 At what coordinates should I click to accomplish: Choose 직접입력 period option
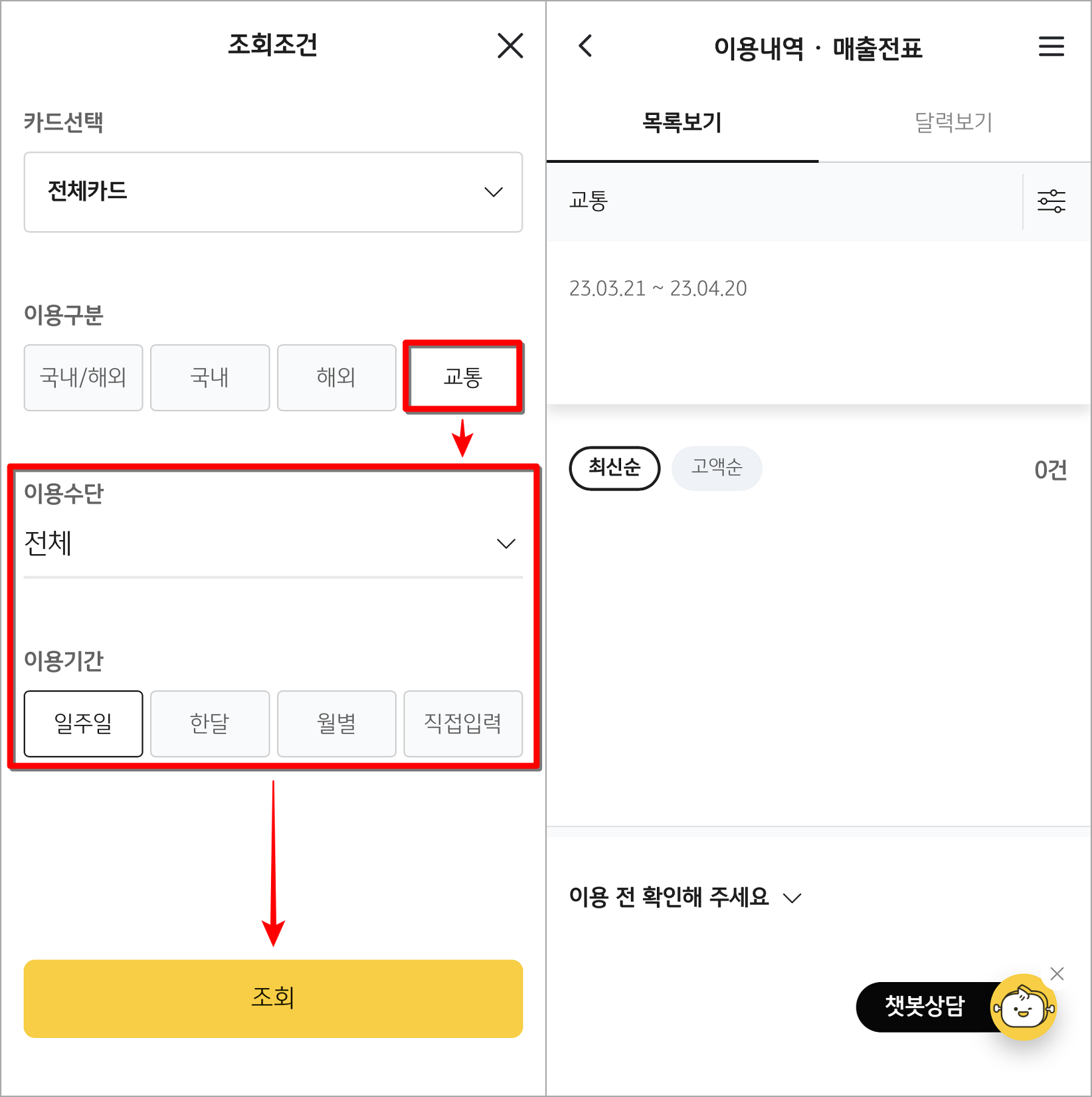click(463, 724)
